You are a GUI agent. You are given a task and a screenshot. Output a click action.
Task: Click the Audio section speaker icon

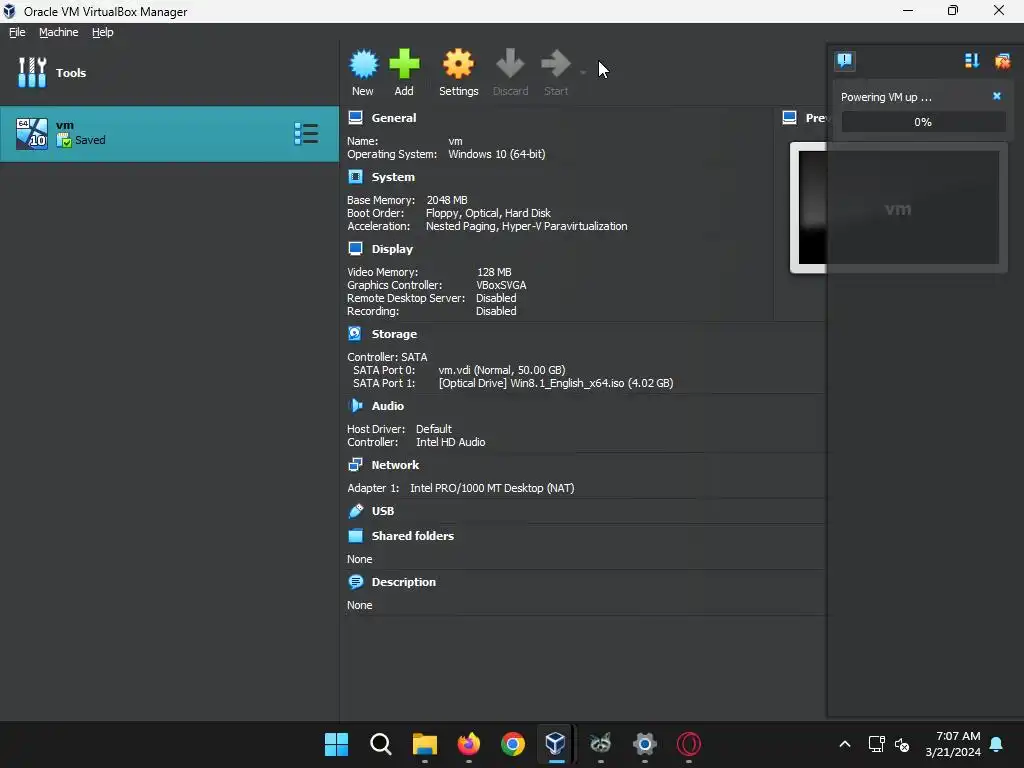356,406
